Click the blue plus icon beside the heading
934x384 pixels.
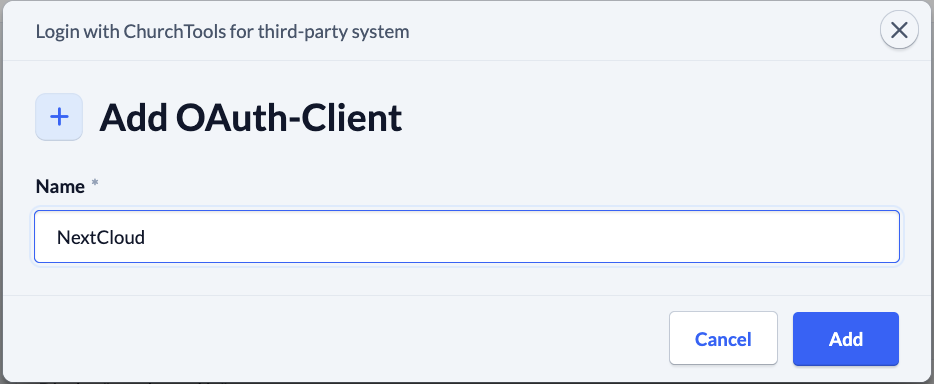[59, 117]
